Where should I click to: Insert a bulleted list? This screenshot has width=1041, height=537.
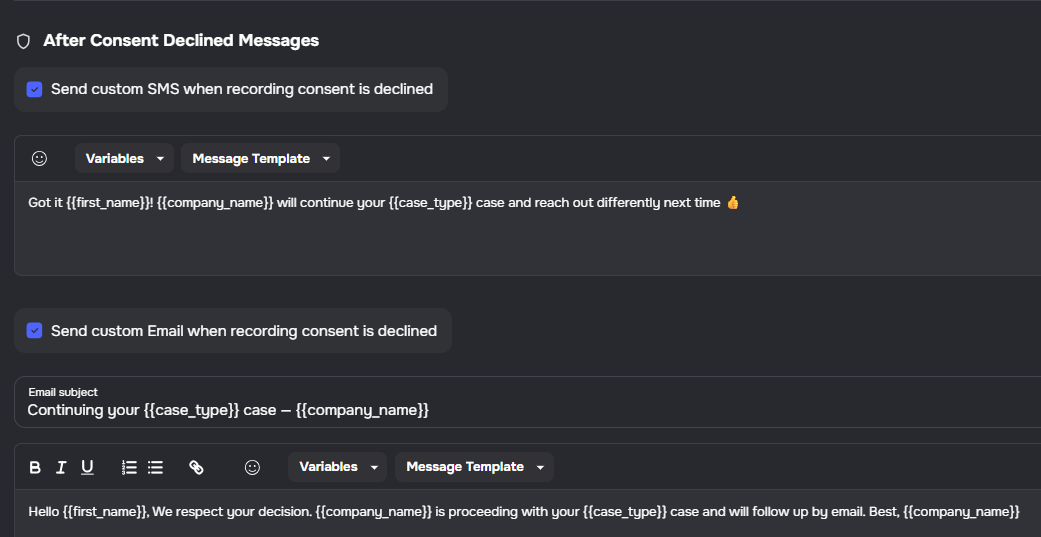pyautogui.click(x=155, y=467)
